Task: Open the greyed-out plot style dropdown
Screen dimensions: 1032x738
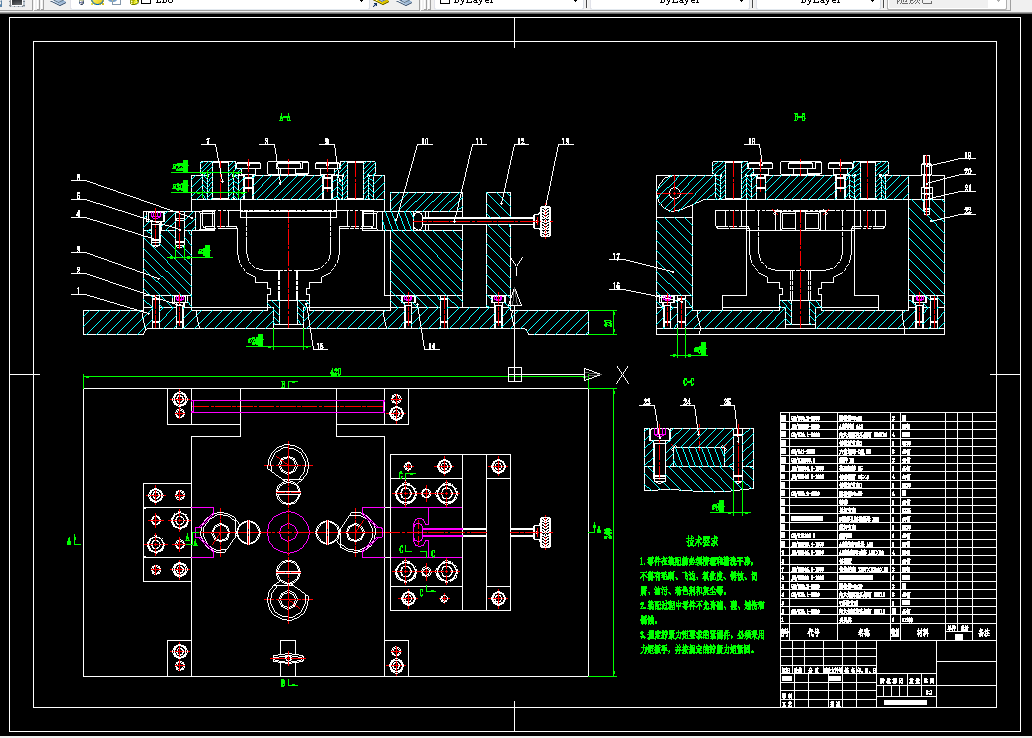Action: click(x=946, y=2)
